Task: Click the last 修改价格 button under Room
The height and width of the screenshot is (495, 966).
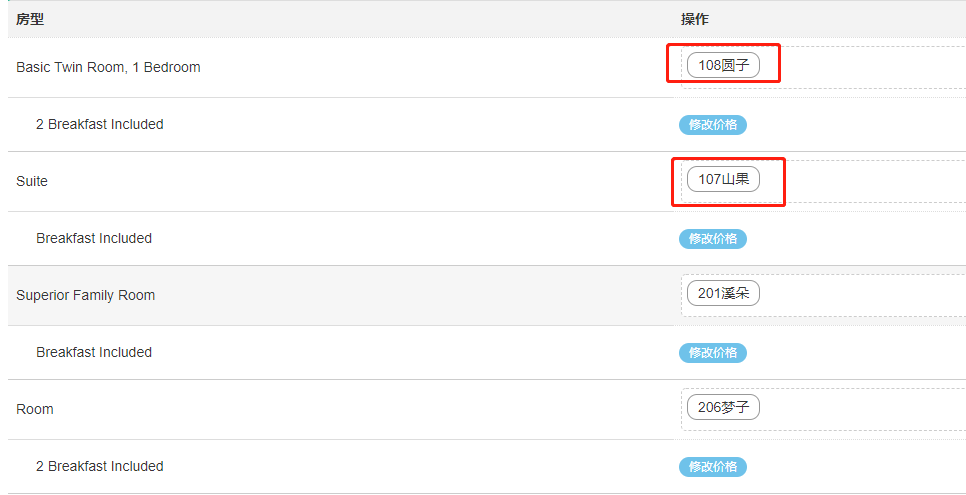Action: [x=713, y=467]
